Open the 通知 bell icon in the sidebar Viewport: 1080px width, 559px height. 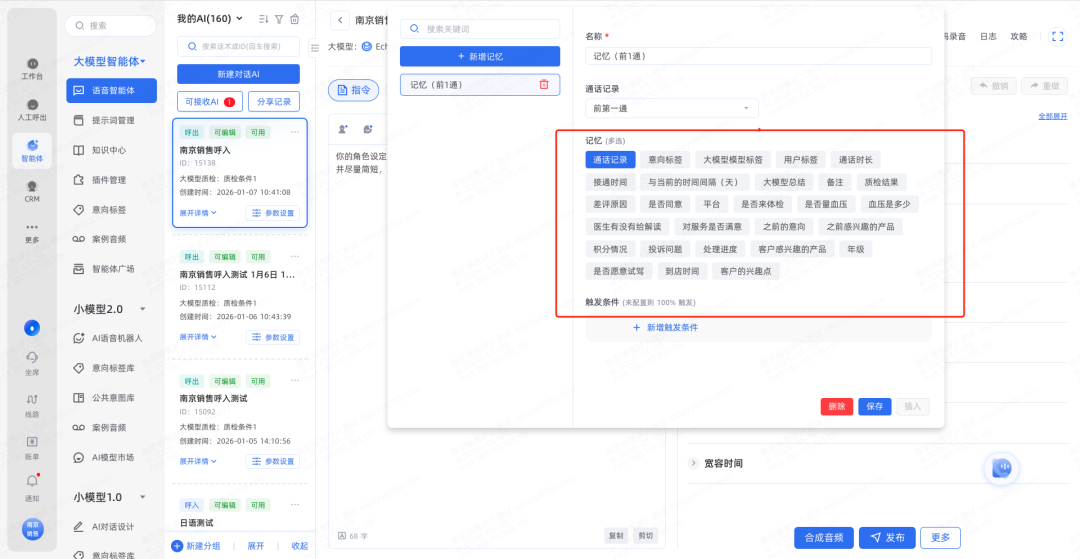(x=32, y=482)
